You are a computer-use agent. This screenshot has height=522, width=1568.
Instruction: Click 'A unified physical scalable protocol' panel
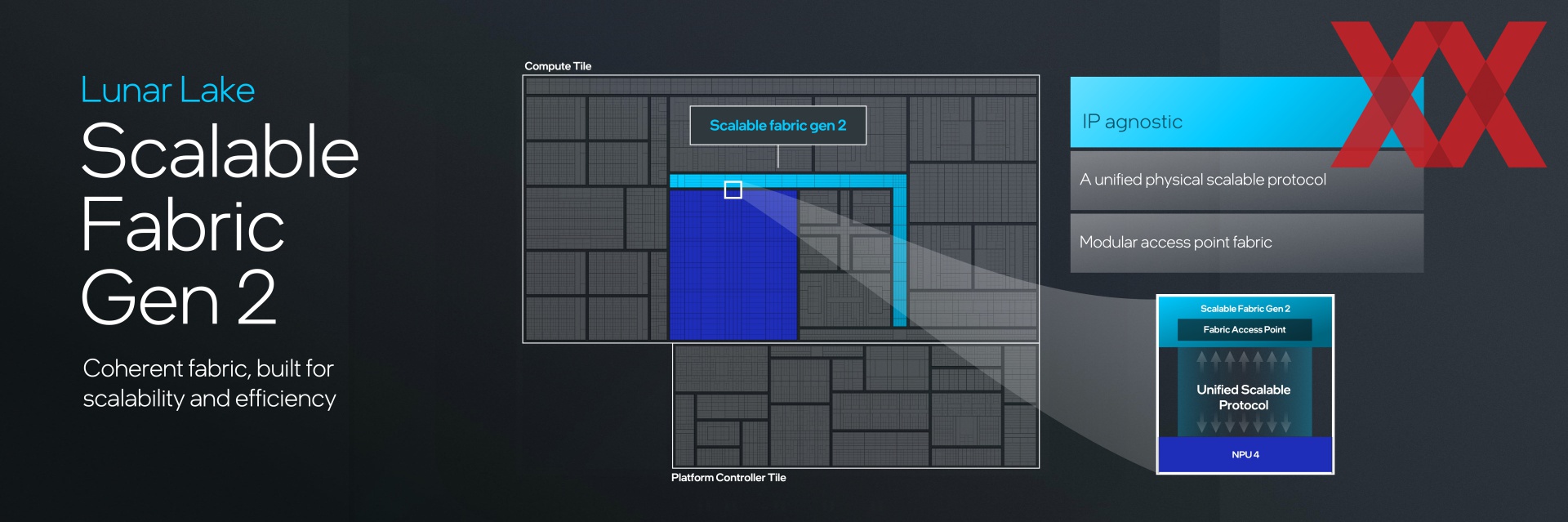click(1246, 181)
